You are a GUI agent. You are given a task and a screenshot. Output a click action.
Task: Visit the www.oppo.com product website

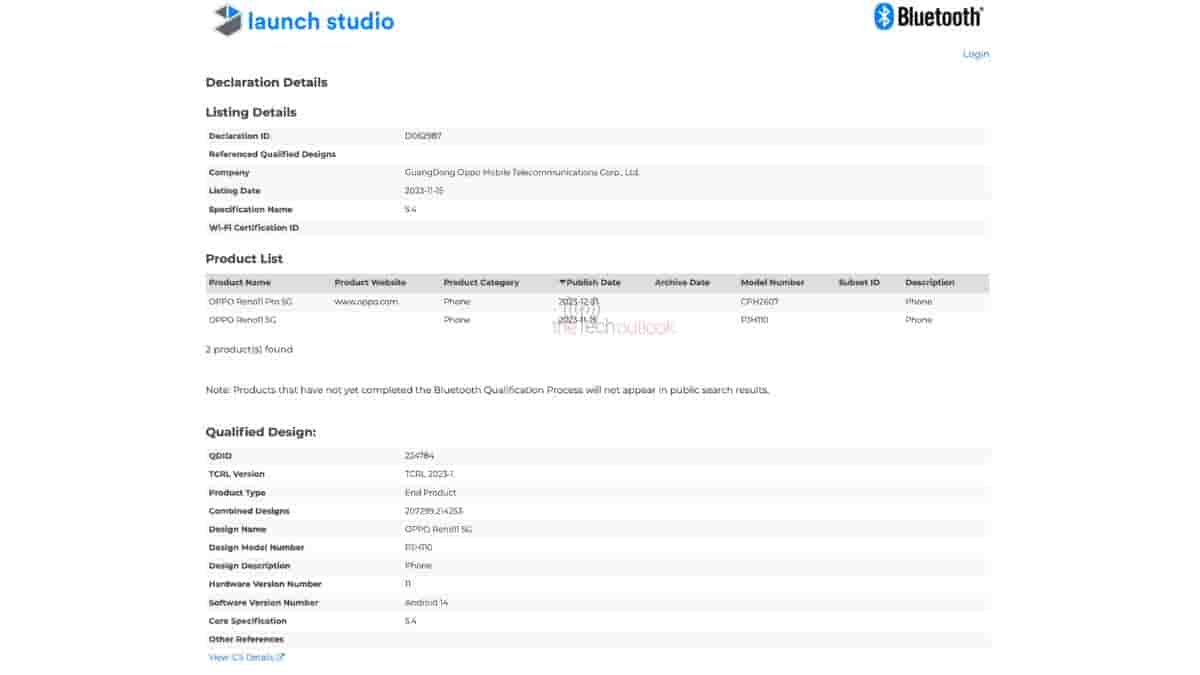pos(366,301)
